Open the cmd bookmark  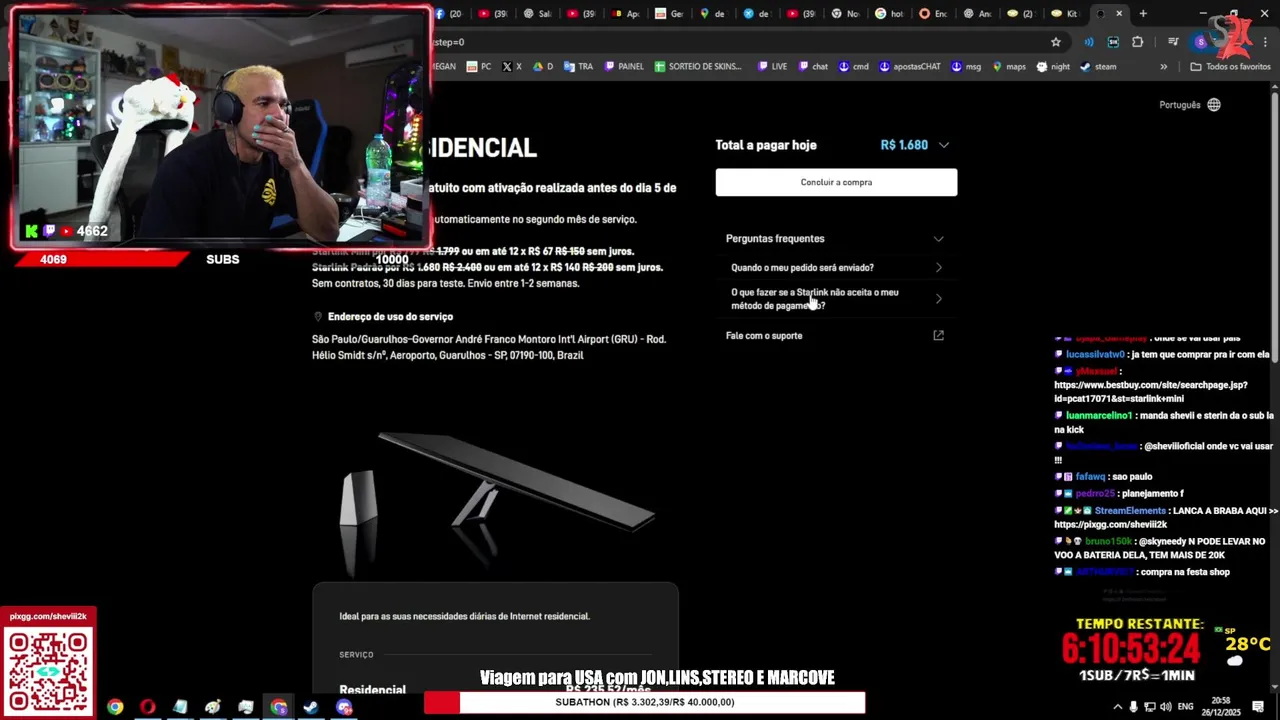(854, 67)
